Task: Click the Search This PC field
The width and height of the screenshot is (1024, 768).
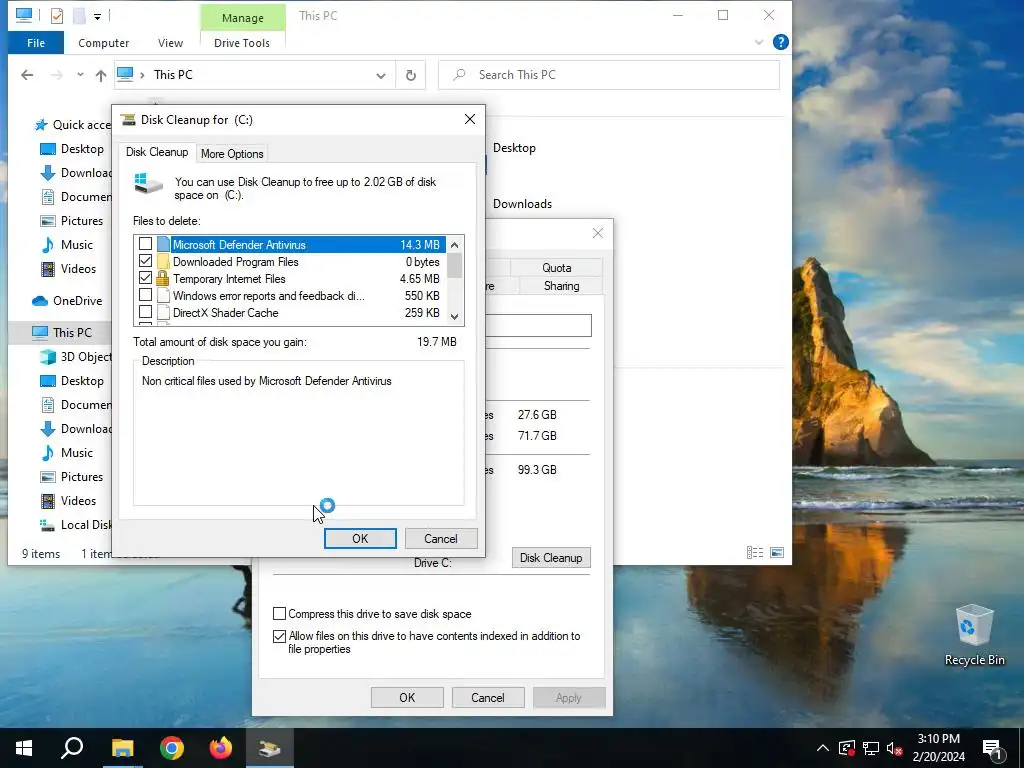Action: (x=609, y=75)
